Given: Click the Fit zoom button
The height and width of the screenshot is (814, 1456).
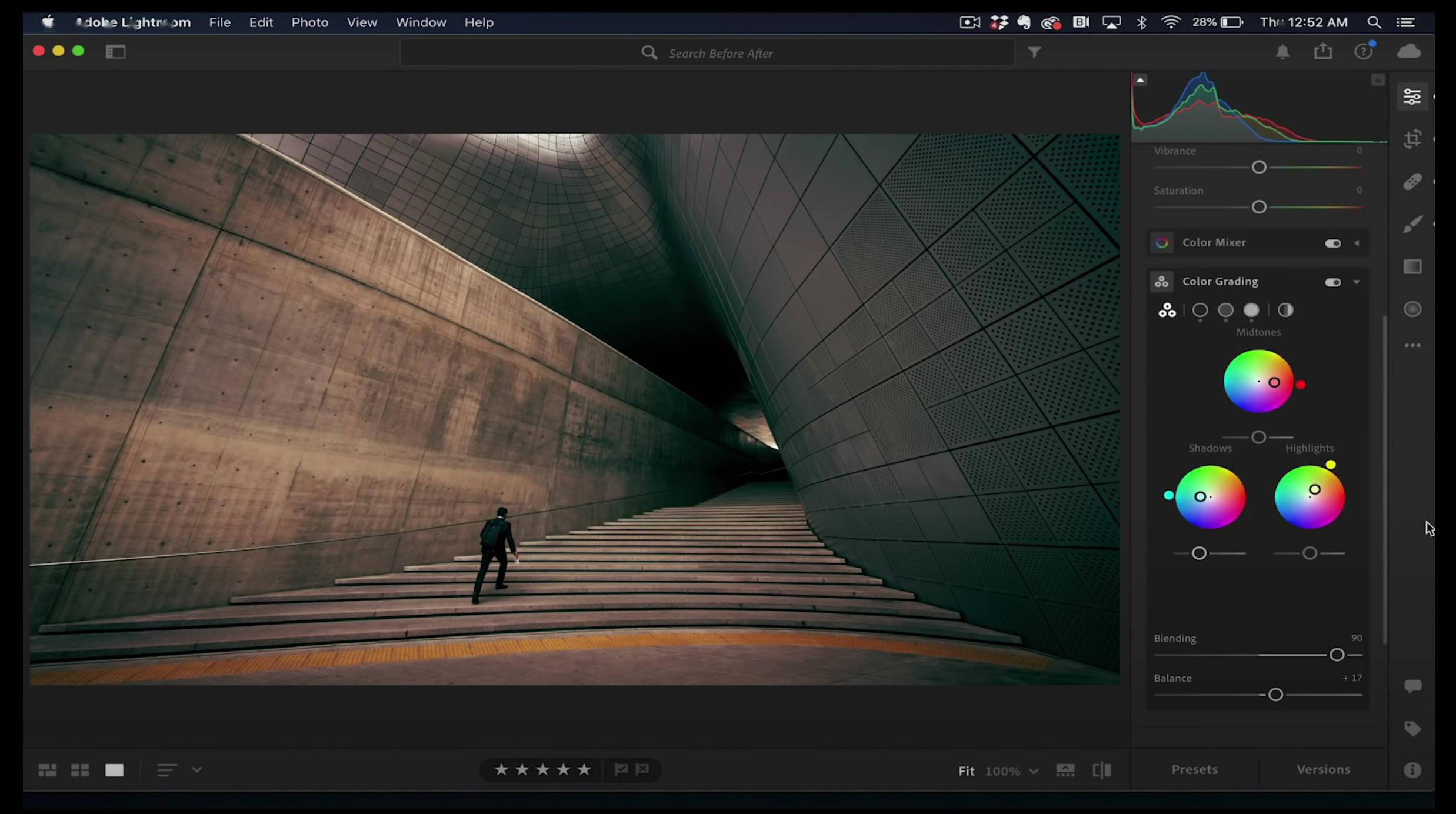Looking at the screenshot, I should tap(966, 770).
